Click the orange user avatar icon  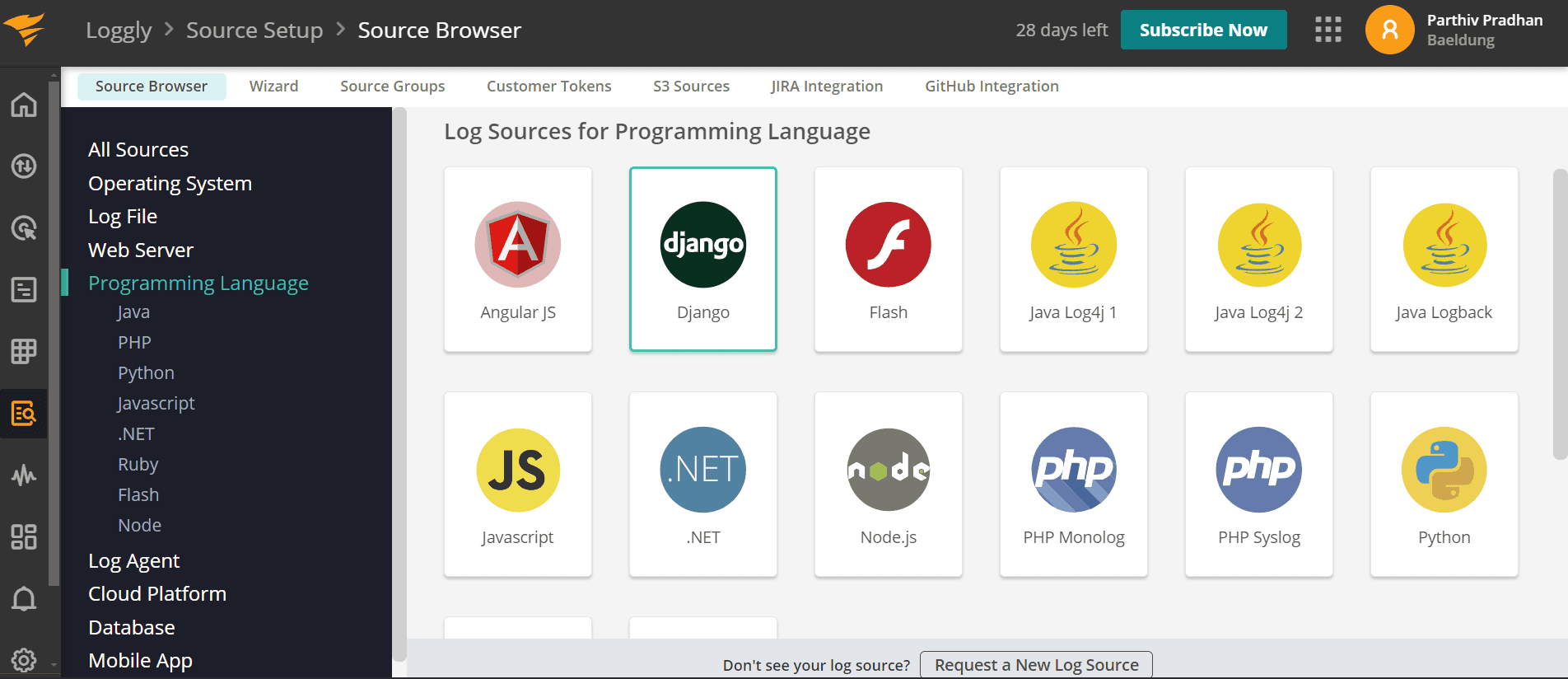pyautogui.click(x=1389, y=30)
